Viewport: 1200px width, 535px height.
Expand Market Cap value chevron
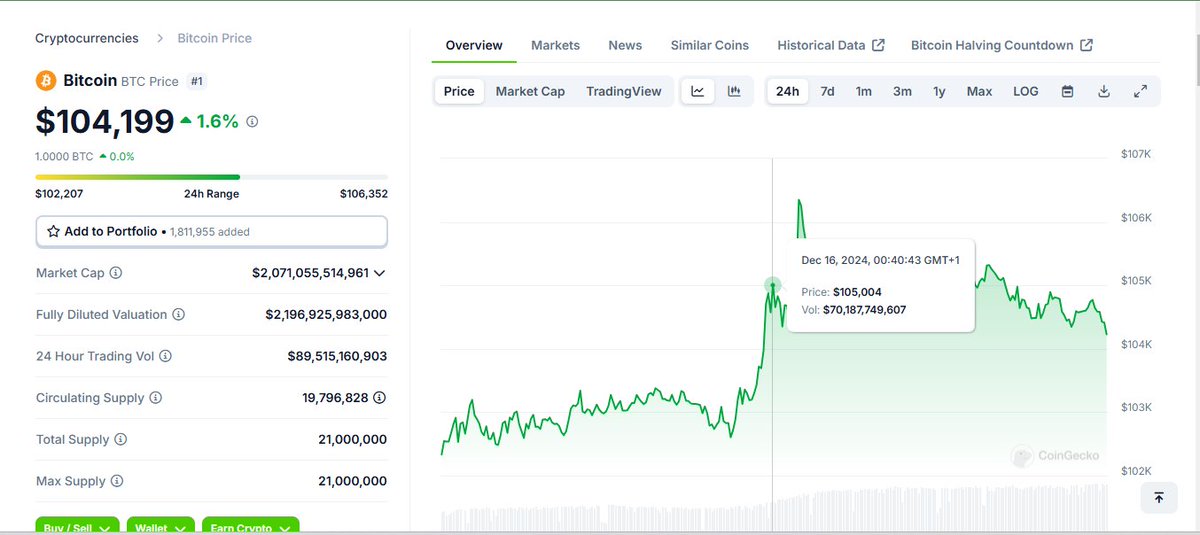(379, 273)
